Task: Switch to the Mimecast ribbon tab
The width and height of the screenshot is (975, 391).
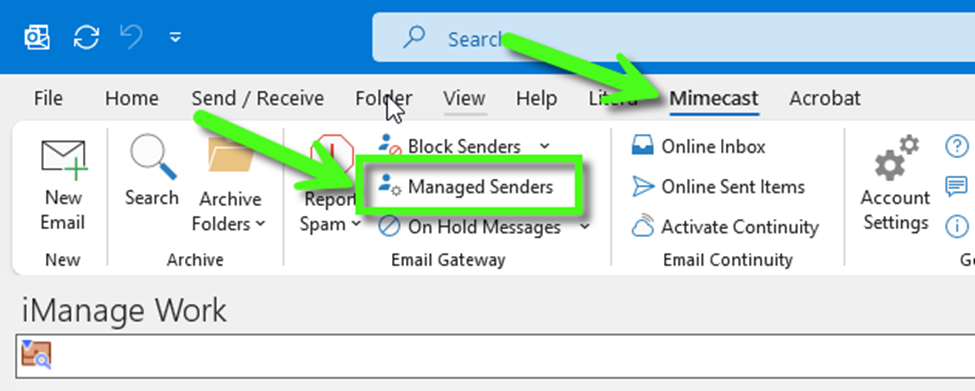Action: (x=714, y=98)
